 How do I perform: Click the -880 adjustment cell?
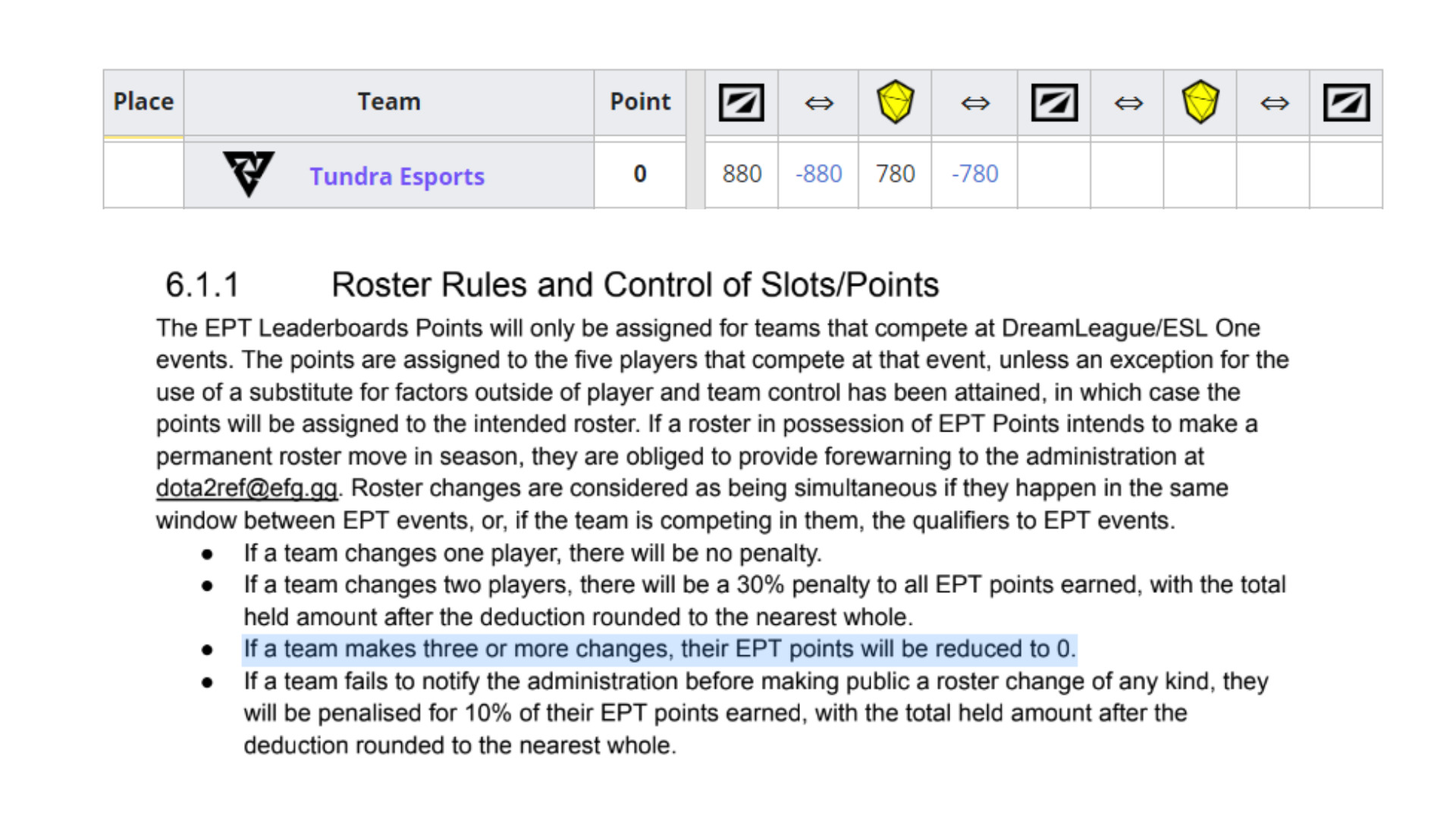point(818,174)
